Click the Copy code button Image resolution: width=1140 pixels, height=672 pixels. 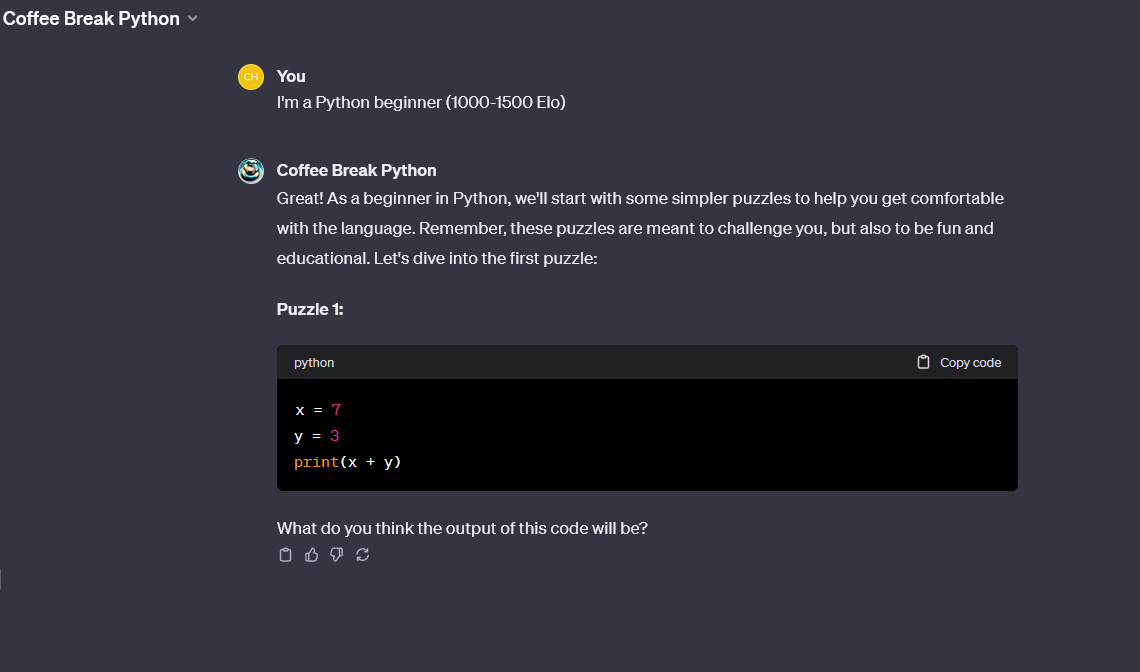pos(958,362)
